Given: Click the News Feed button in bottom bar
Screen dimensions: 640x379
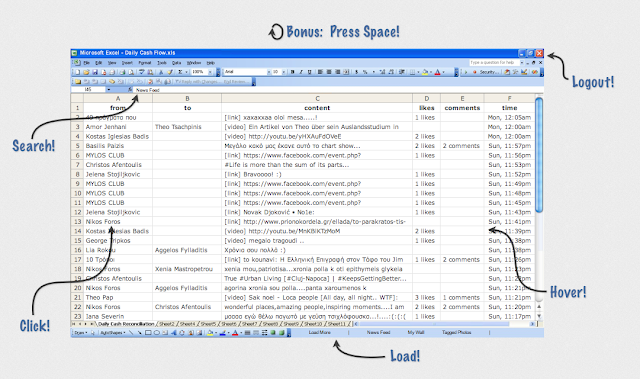Looking at the screenshot, I should (x=378, y=332).
